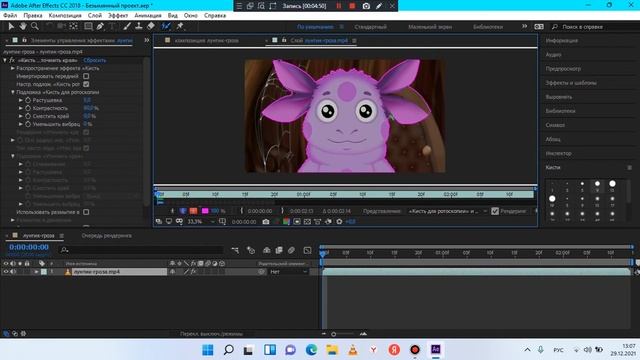Expand the лунтик-гроза.mp4 layer in timeline
The width and height of the screenshot is (640, 360).
pos(36,271)
